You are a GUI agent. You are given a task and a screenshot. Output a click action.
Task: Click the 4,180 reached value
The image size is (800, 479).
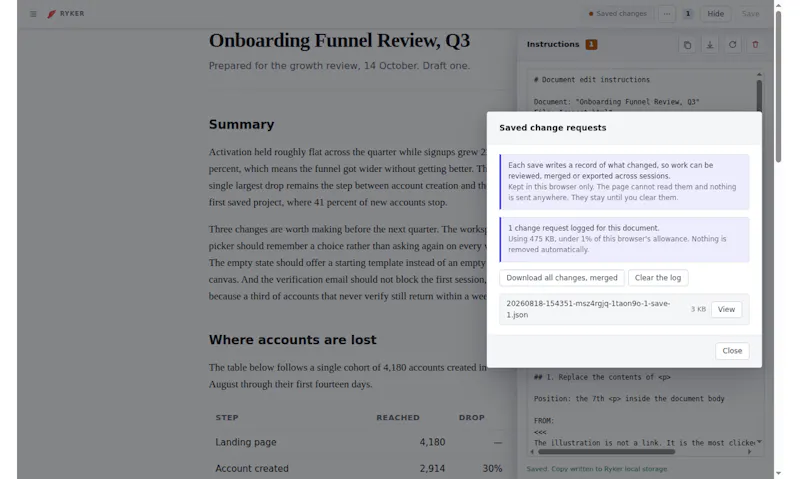coord(432,442)
